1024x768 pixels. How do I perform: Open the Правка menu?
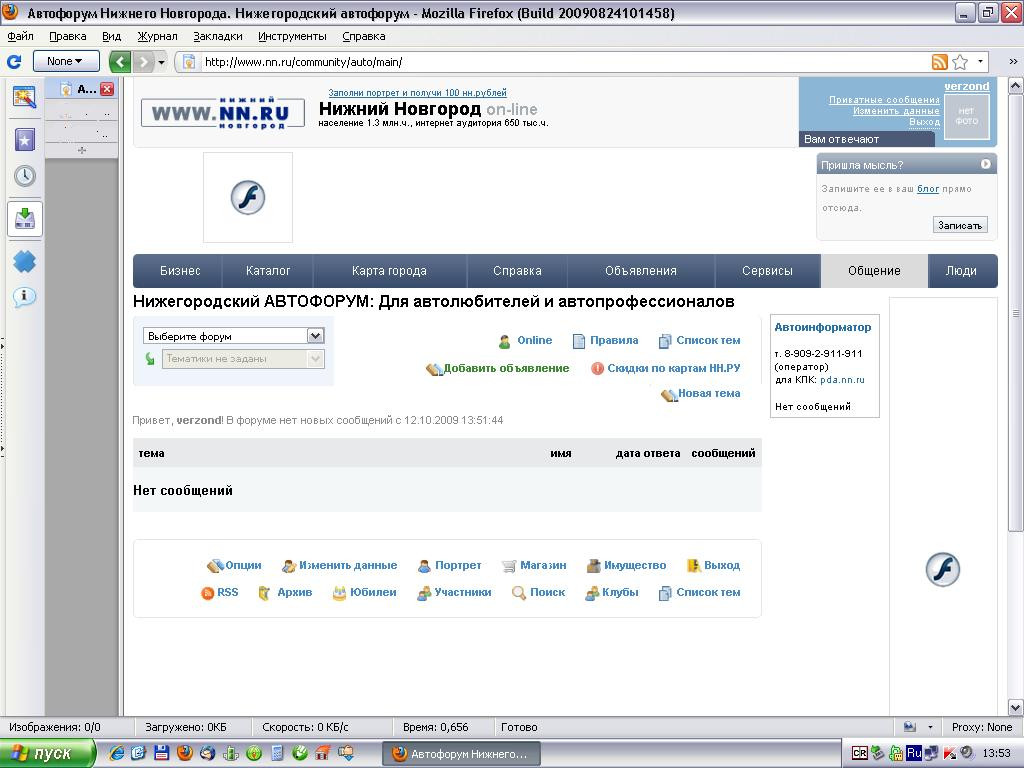point(67,37)
